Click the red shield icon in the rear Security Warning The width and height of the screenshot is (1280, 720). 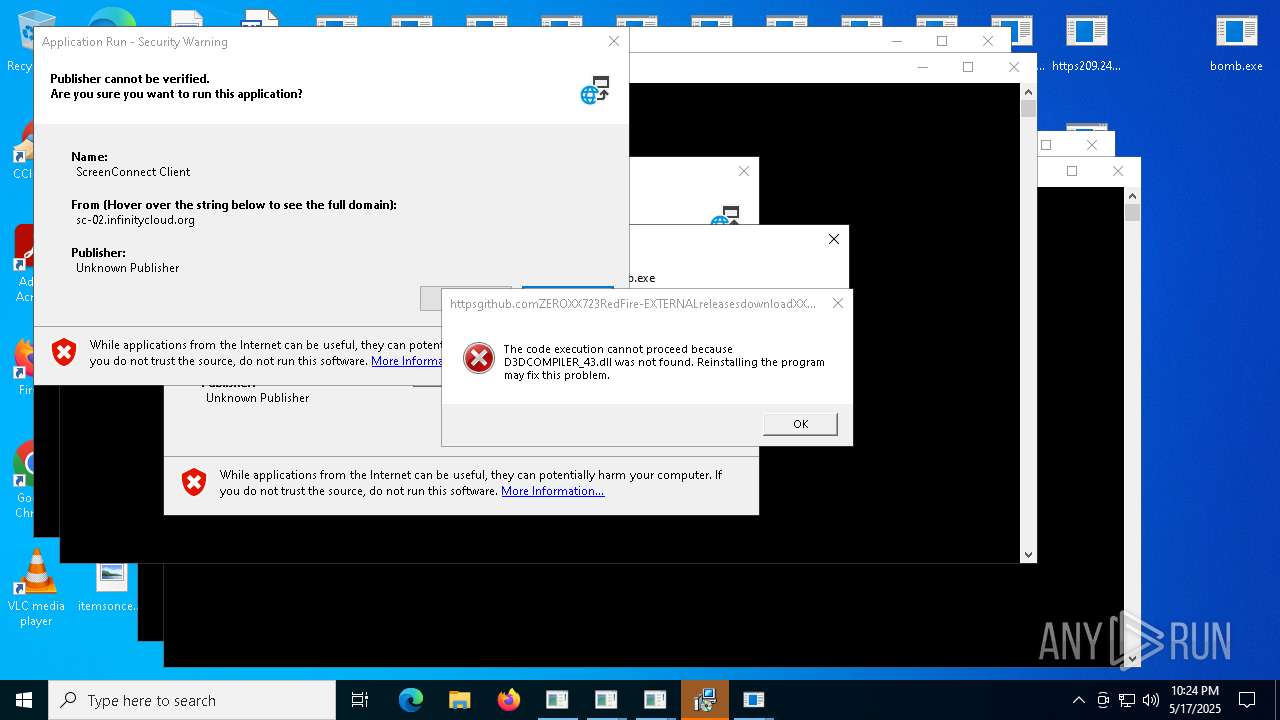194,482
